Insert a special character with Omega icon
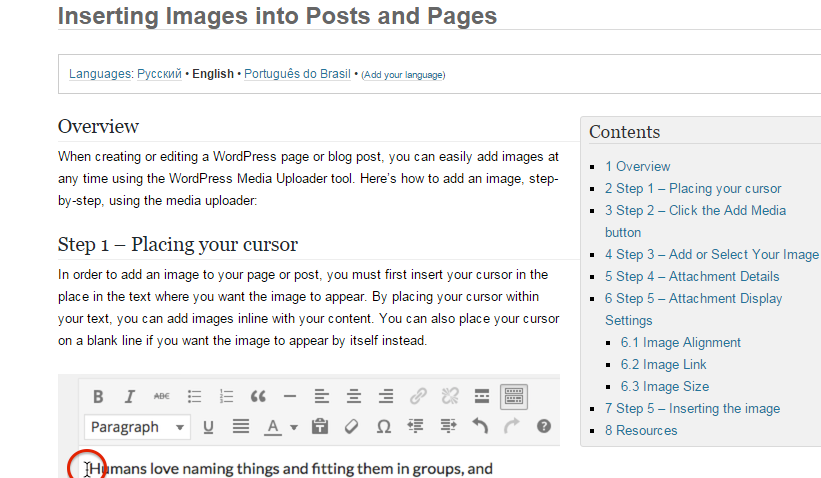This screenshot has height=478, width=821. [383, 427]
